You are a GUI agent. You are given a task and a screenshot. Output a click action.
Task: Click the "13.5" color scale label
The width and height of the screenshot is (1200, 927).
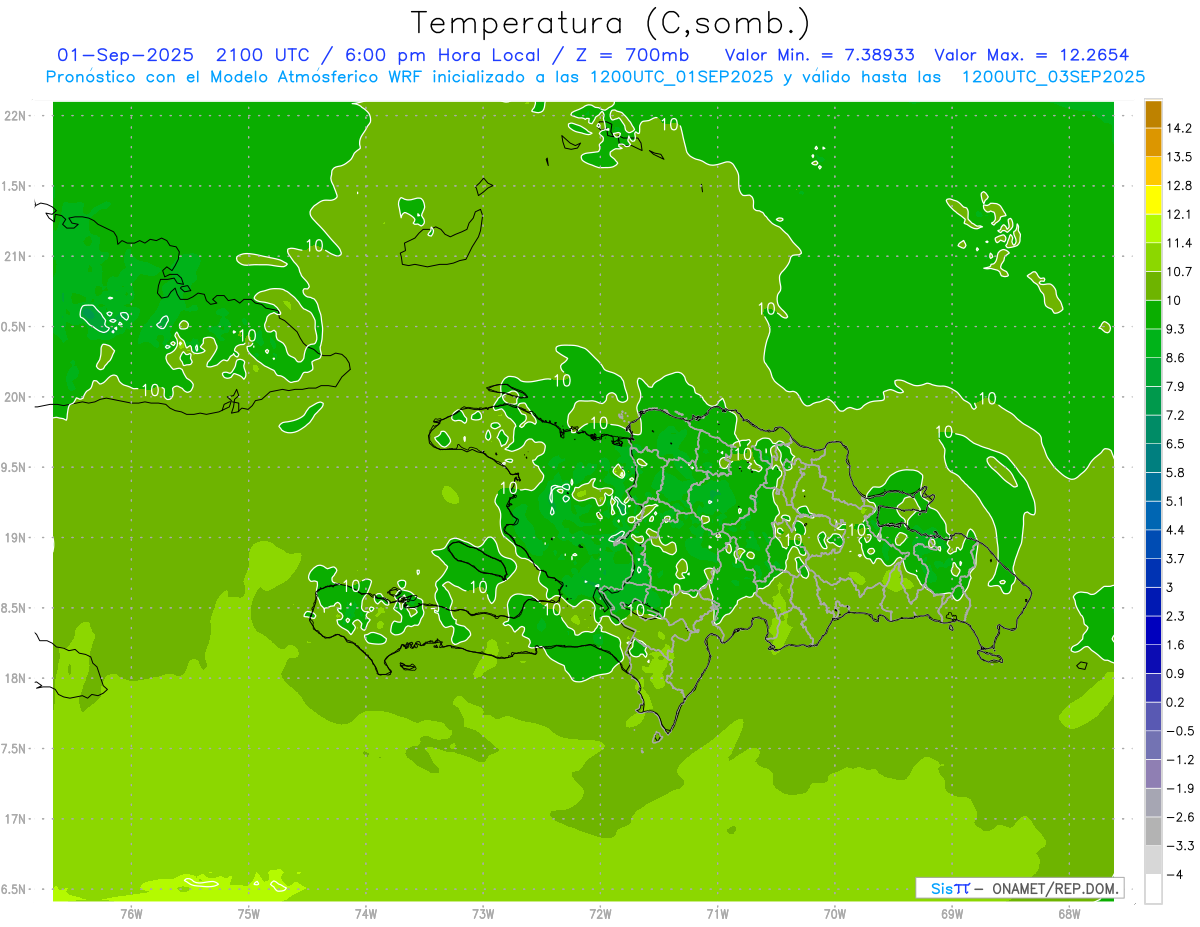[1180, 157]
